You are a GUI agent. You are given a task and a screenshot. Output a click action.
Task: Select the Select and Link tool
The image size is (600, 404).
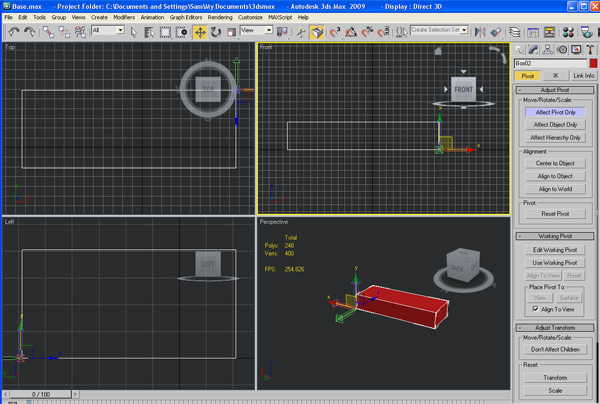pos(48,32)
